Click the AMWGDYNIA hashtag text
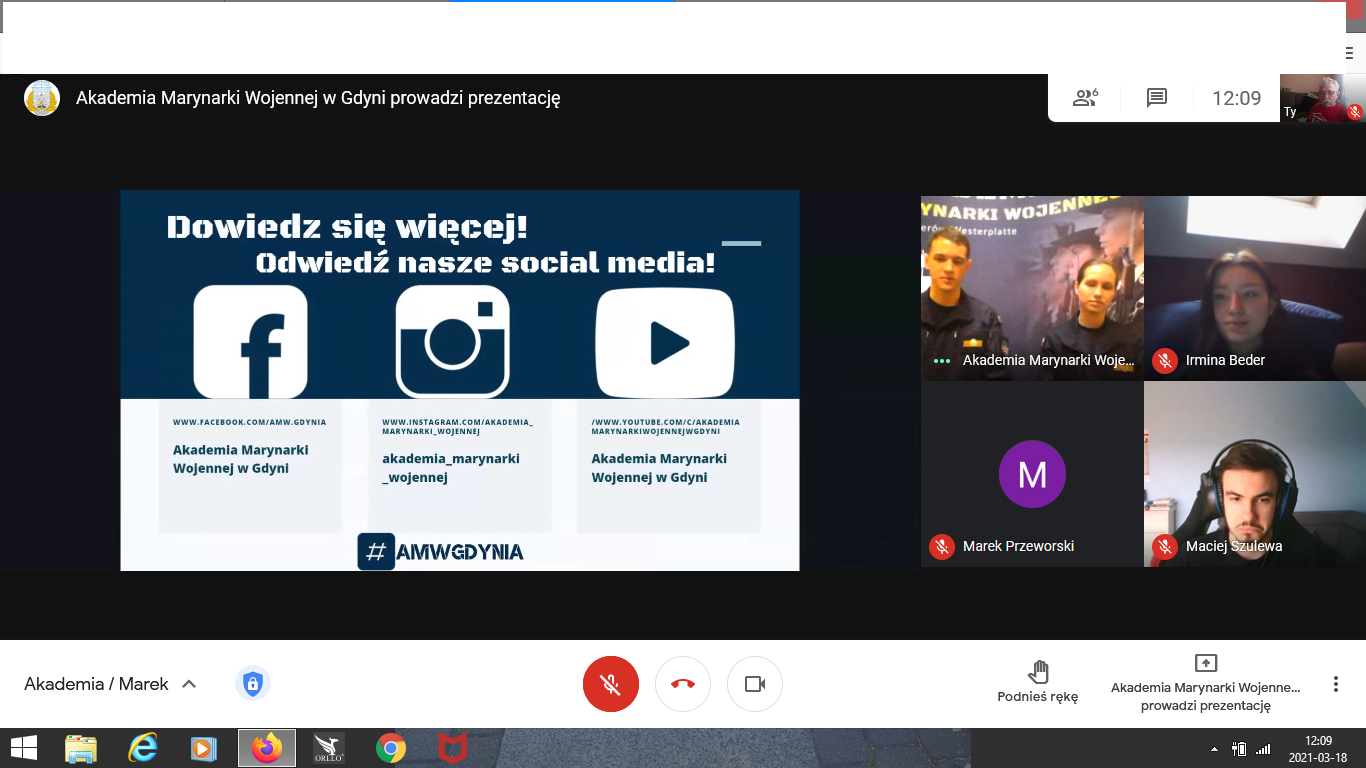 click(x=460, y=552)
